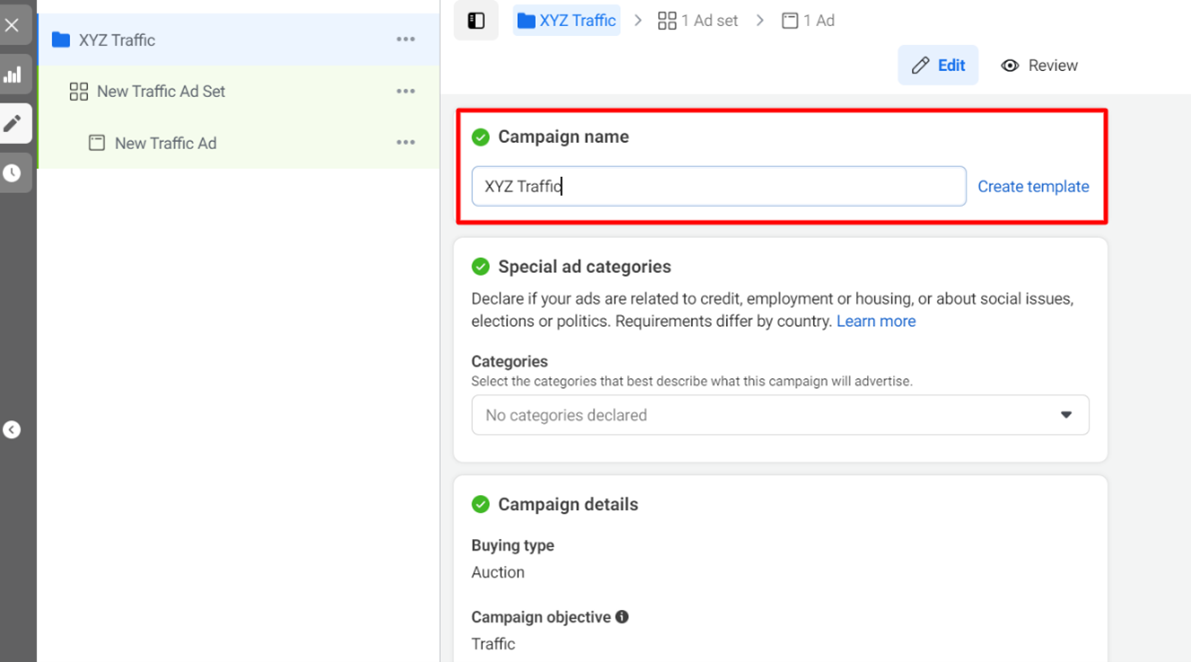The width and height of the screenshot is (1191, 662).
Task: Navigate to 1 Ad breadcrumb
Action: point(808,20)
